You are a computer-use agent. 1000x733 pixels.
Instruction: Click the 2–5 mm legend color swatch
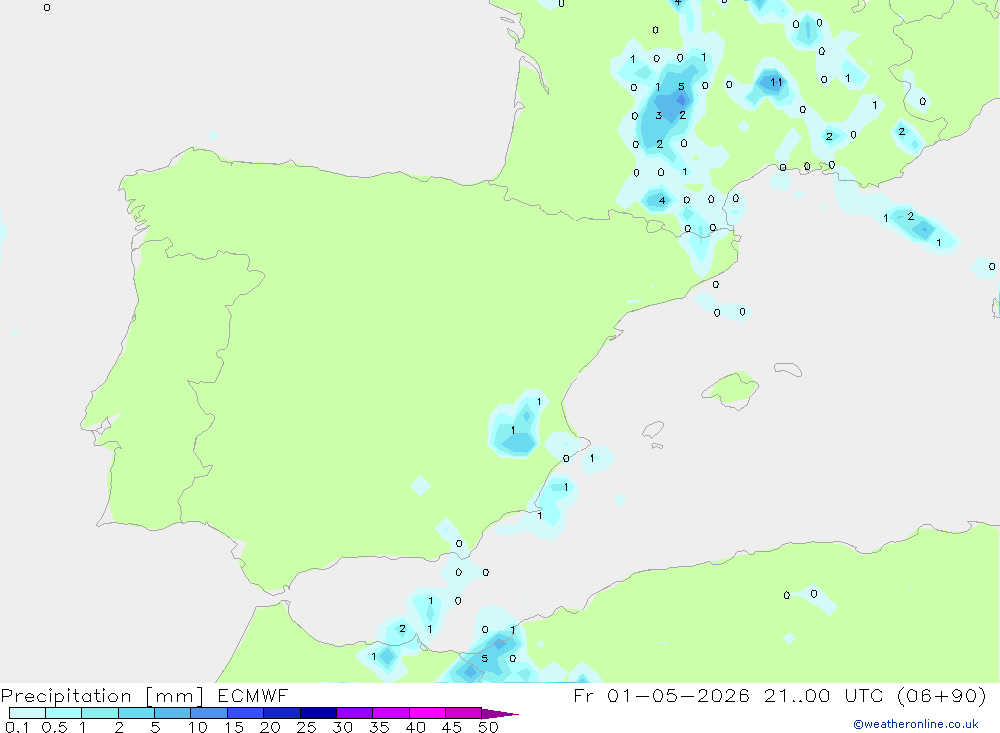(x=136, y=713)
